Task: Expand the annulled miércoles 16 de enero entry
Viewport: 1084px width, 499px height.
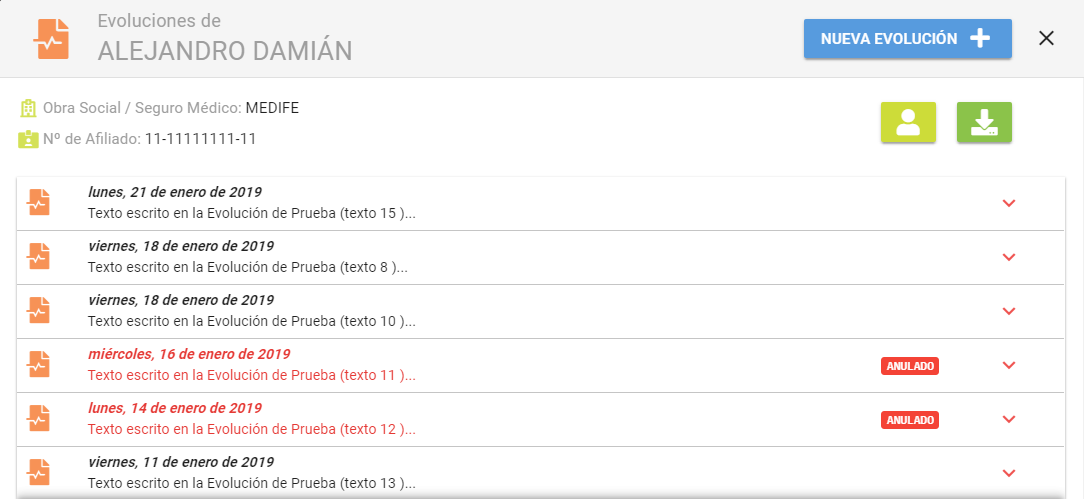Action: (1009, 365)
